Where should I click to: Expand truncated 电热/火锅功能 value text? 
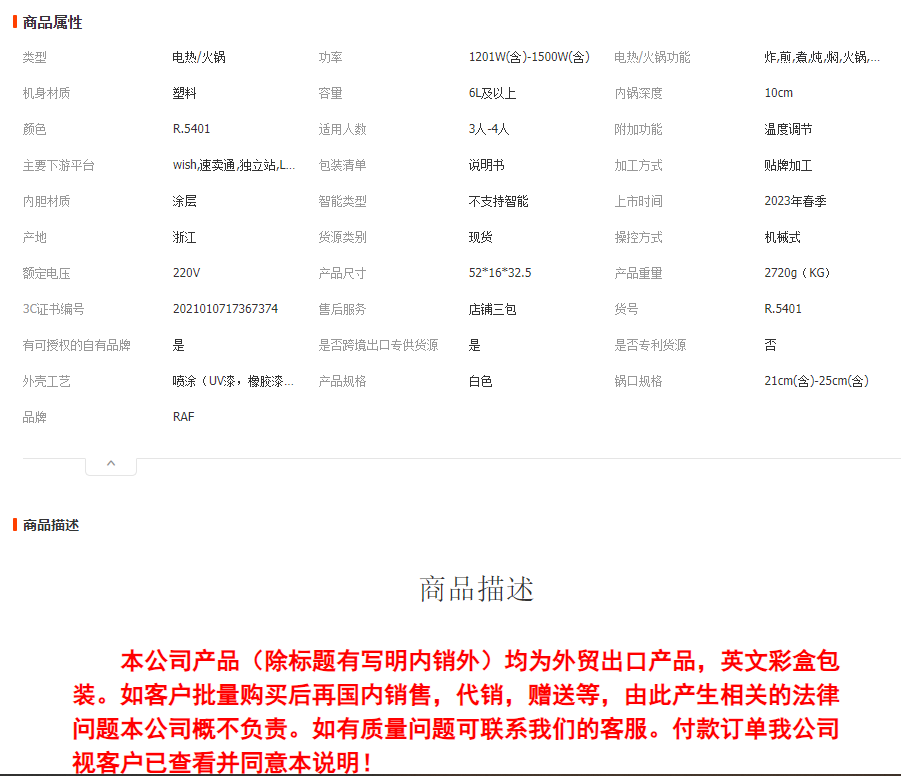click(x=821, y=57)
